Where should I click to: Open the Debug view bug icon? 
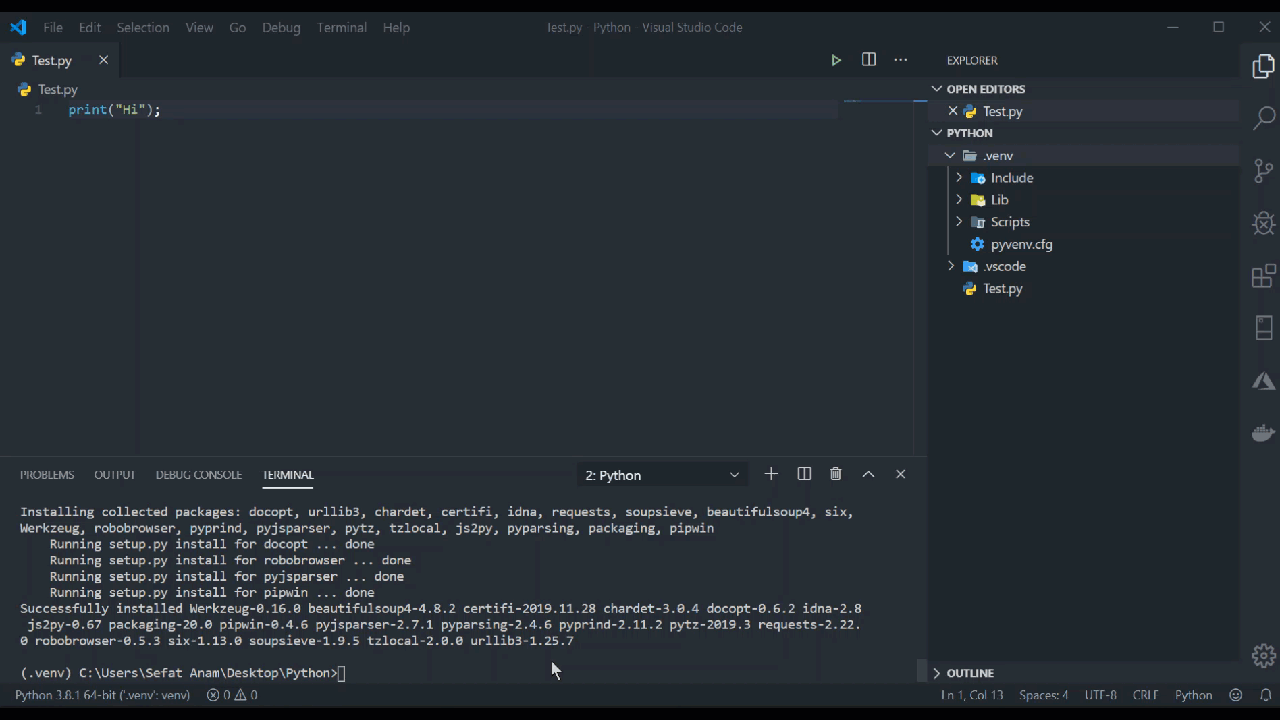pyautogui.click(x=1264, y=223)
